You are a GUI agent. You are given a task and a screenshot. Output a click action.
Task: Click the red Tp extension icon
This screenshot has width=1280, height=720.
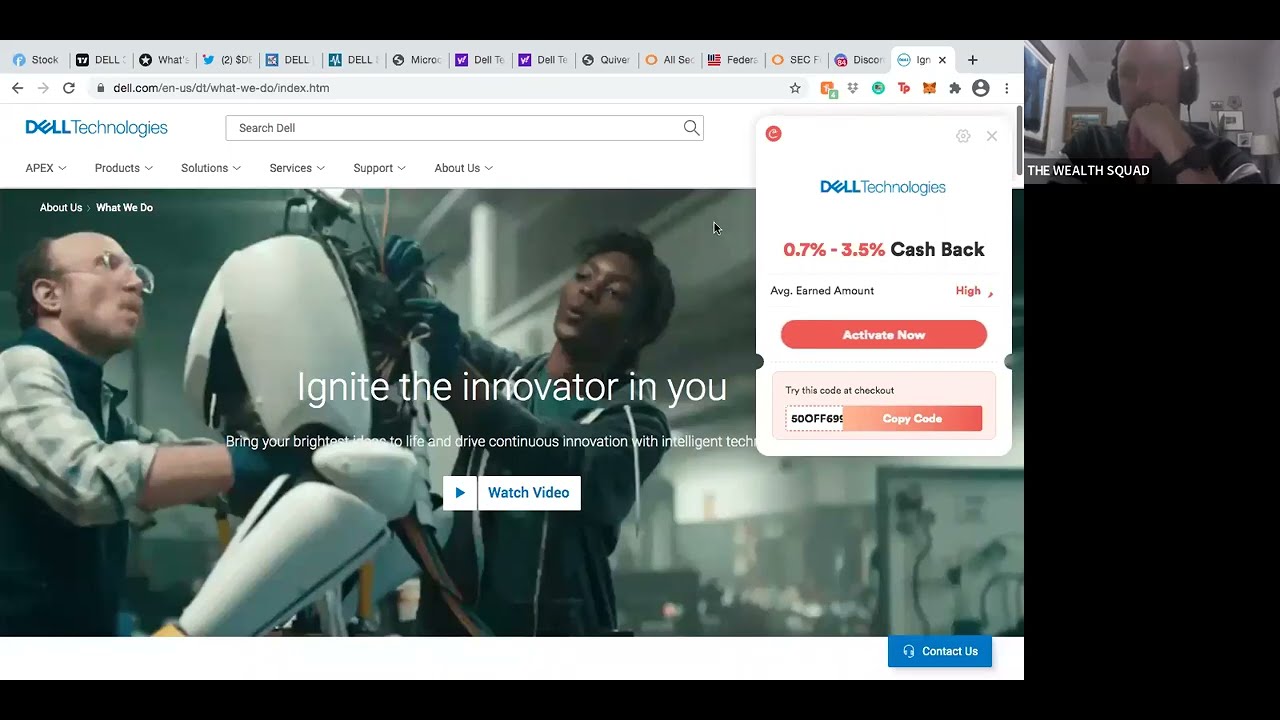pos(904,88)
